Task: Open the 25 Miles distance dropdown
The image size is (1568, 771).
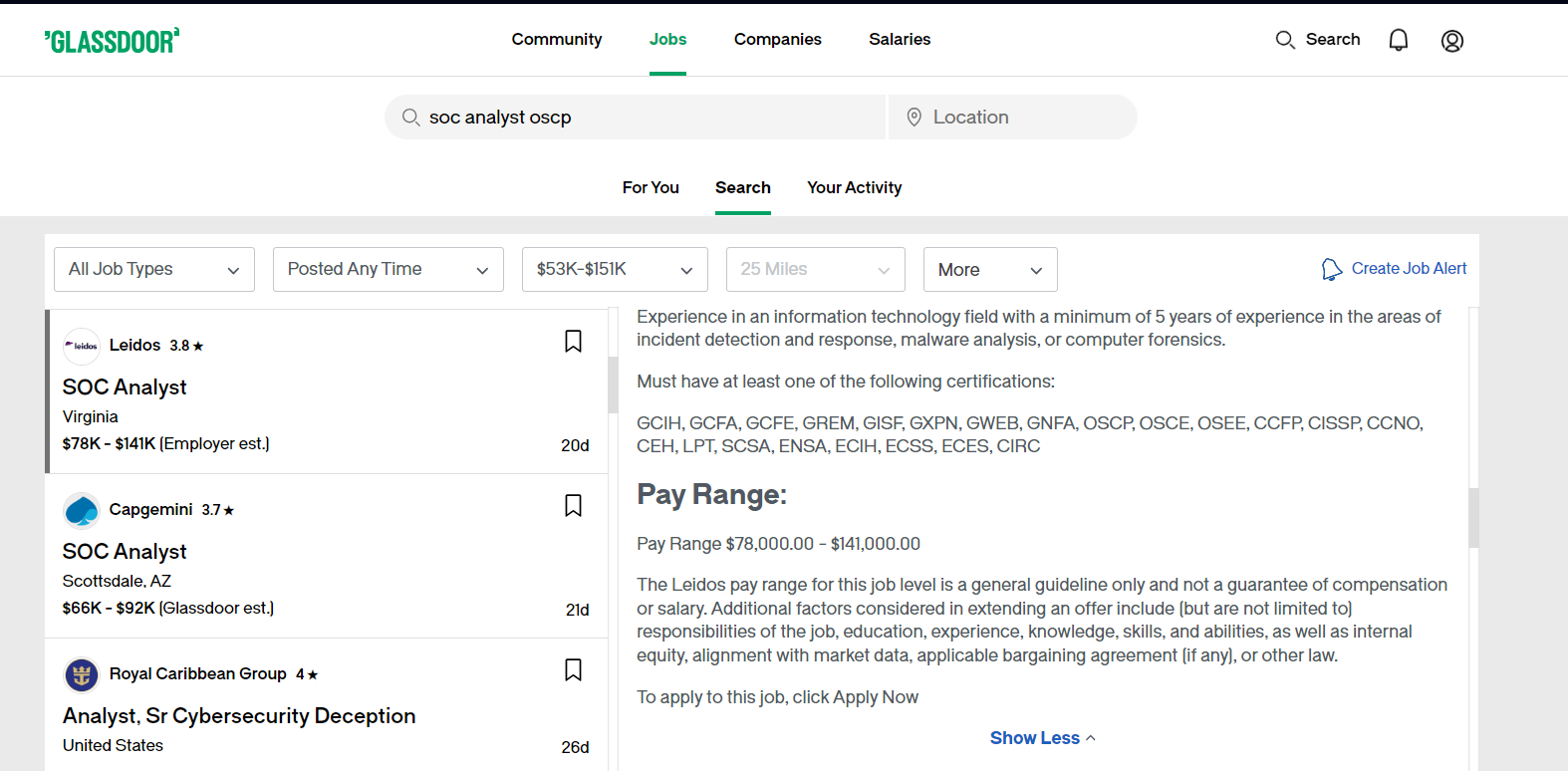Action: coord(816,269)
